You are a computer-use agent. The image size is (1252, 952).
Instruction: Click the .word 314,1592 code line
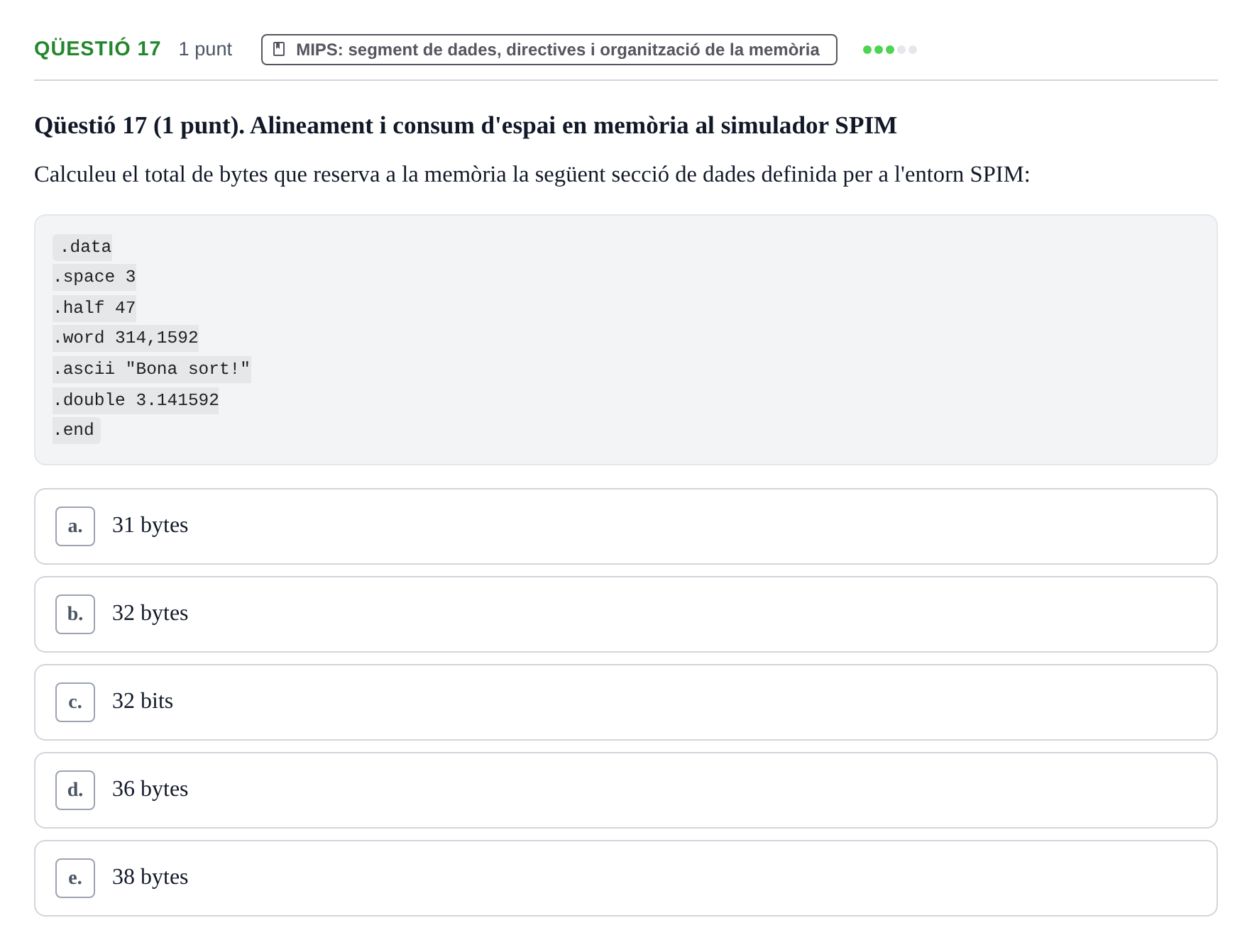click(126, 338)
